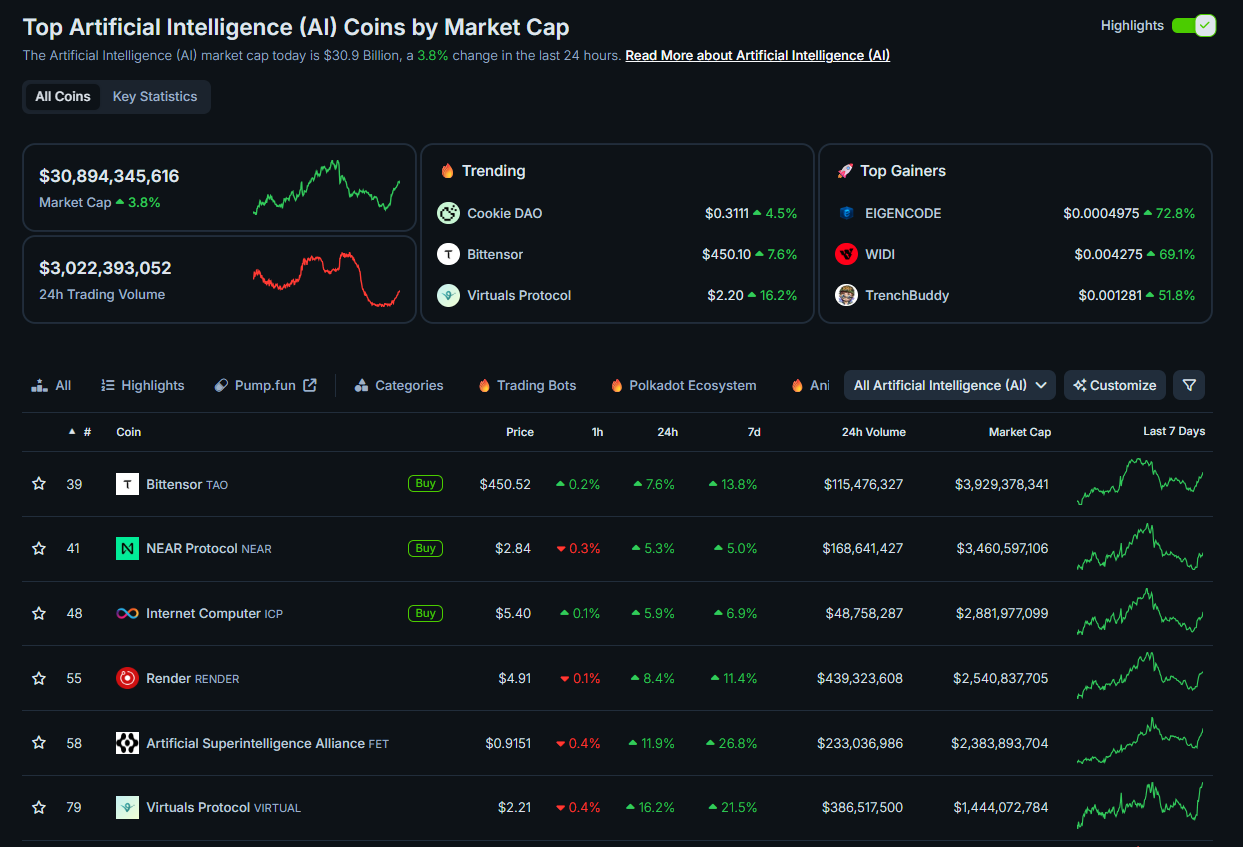The width and height of the screenshot is (1243, 847).
Task: Star Virtuals Protocol as a favorite
Action: coord(39,807)
